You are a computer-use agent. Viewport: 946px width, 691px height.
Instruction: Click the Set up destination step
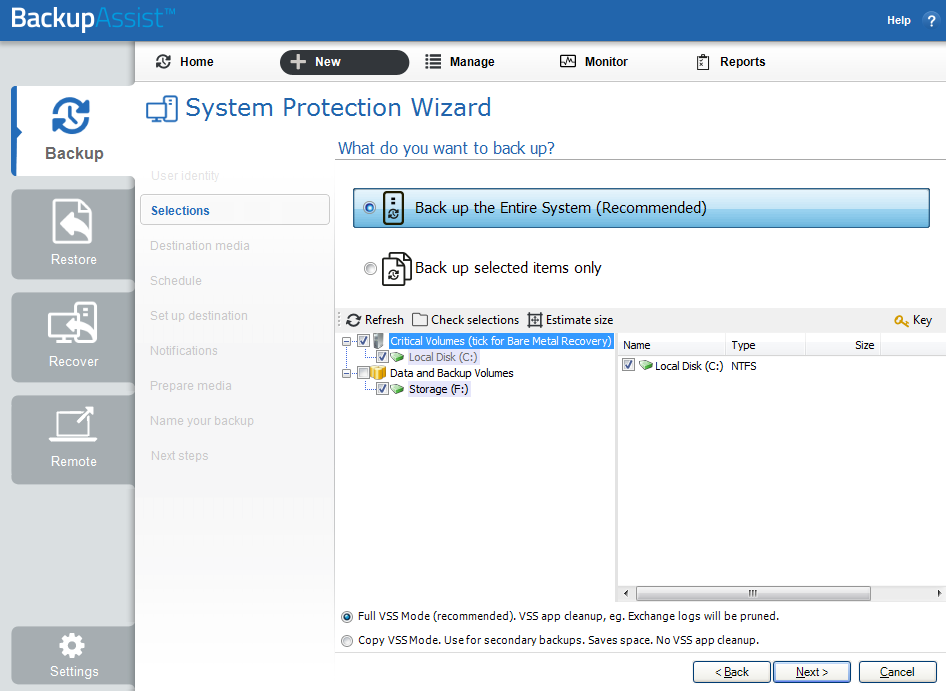(x=198, y=316)
